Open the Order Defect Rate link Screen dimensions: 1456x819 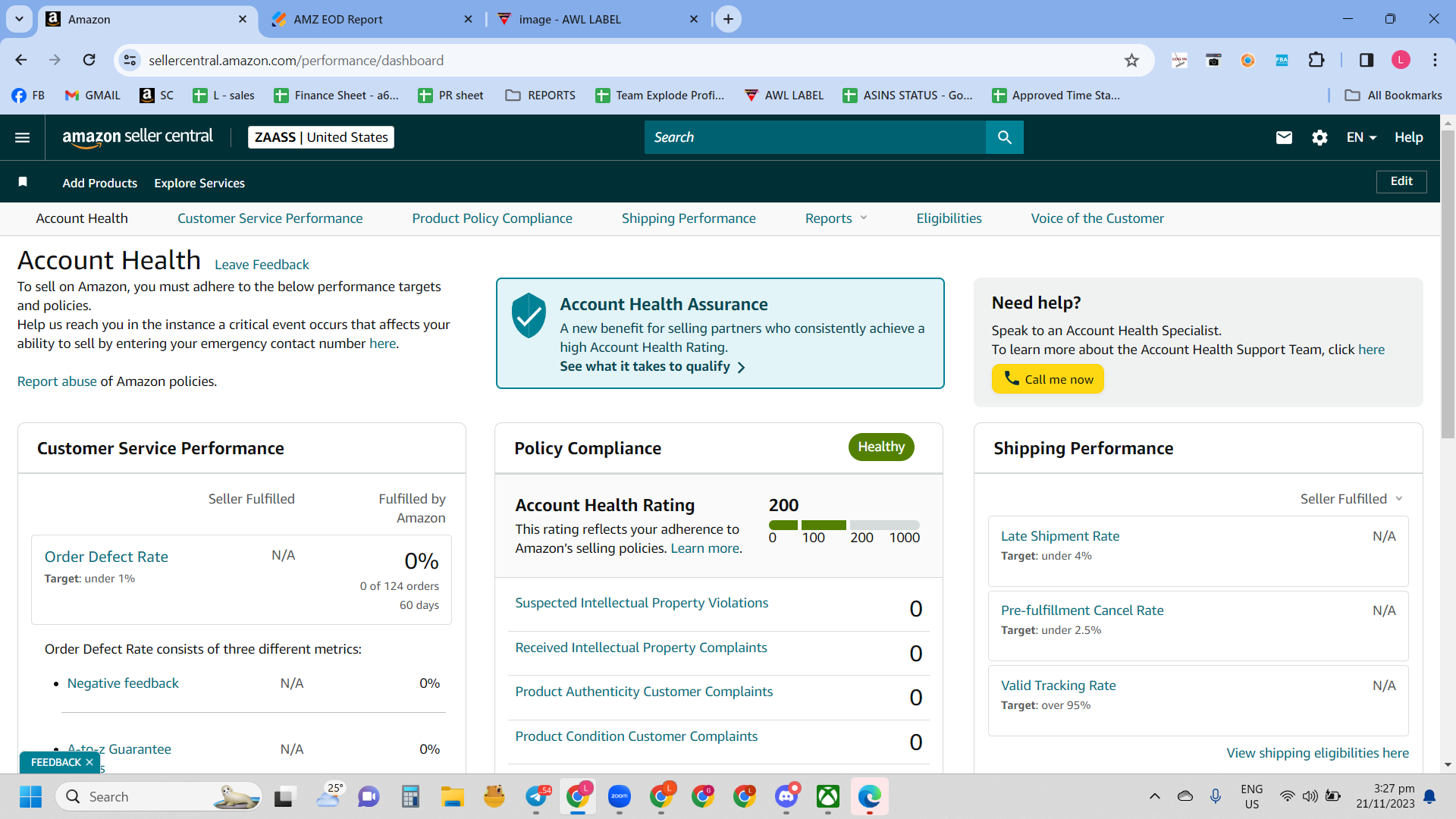(106, 557)
